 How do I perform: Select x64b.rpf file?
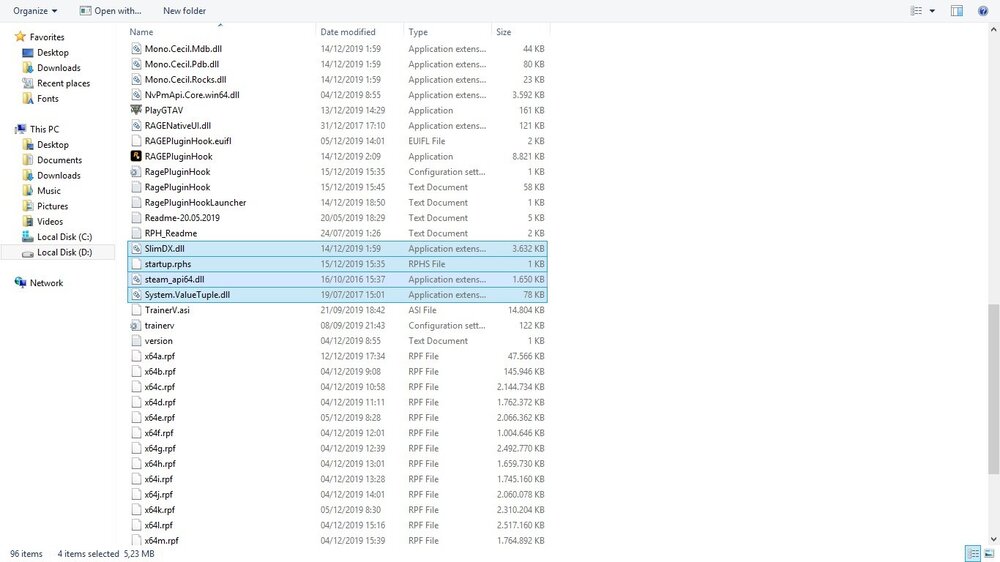pos(159,371)
